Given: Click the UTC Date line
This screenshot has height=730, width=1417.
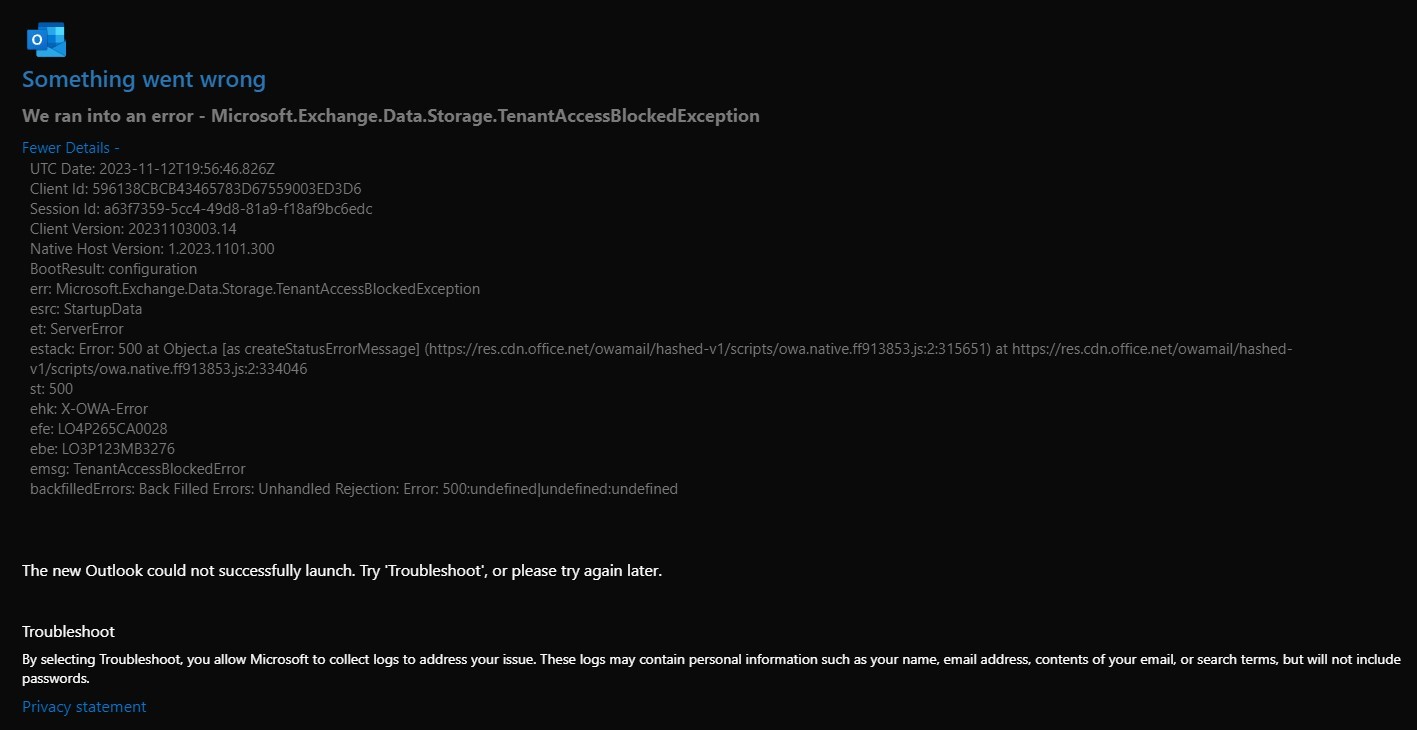Looking at the screenshot, I should pyautogui.click(x=152, y=168).
